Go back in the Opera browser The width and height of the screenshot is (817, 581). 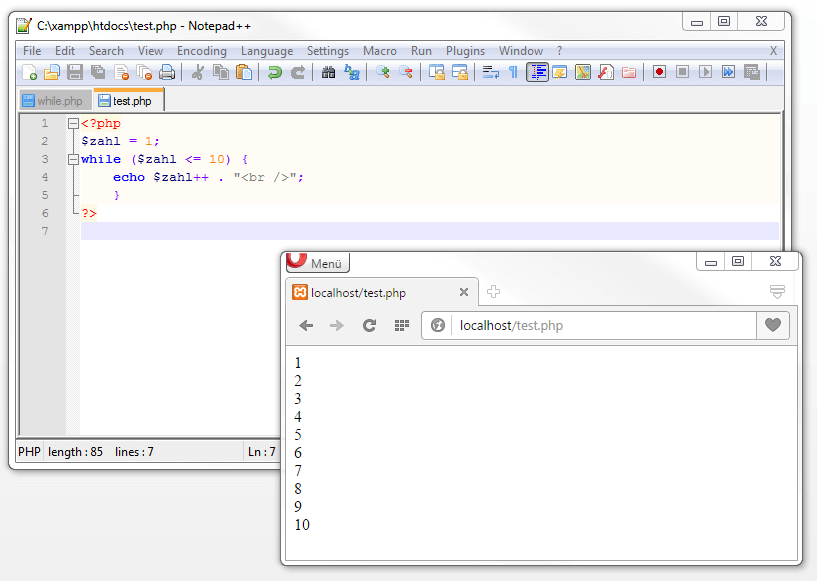click(x=306, y=326)
